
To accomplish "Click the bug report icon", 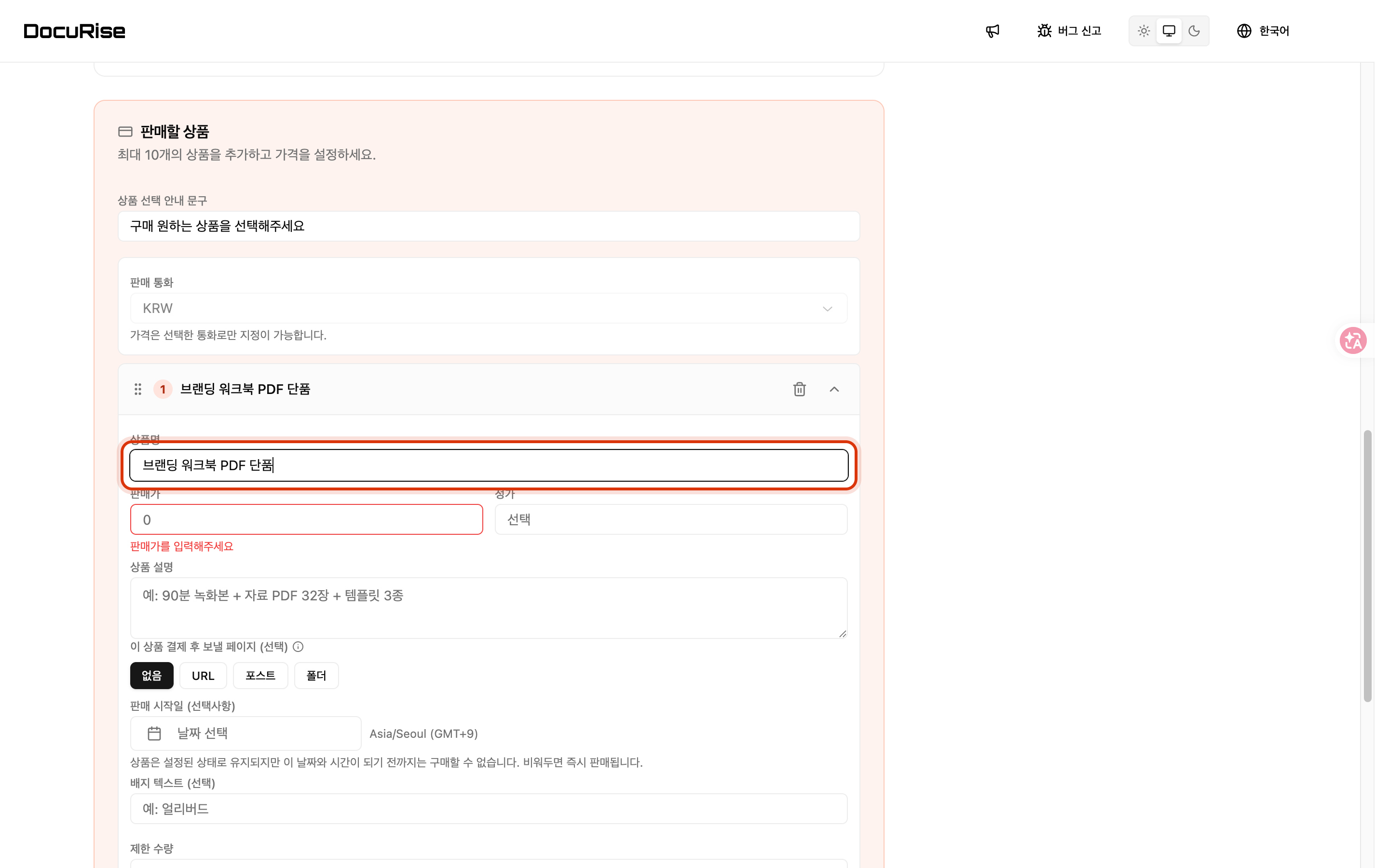I will 1044,31.
